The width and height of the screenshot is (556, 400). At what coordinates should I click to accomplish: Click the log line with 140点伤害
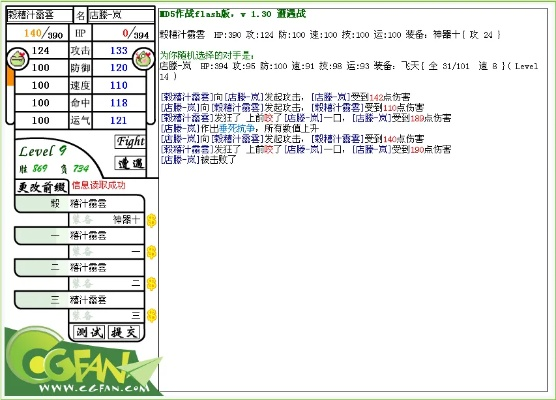click(x=292, y=139)
